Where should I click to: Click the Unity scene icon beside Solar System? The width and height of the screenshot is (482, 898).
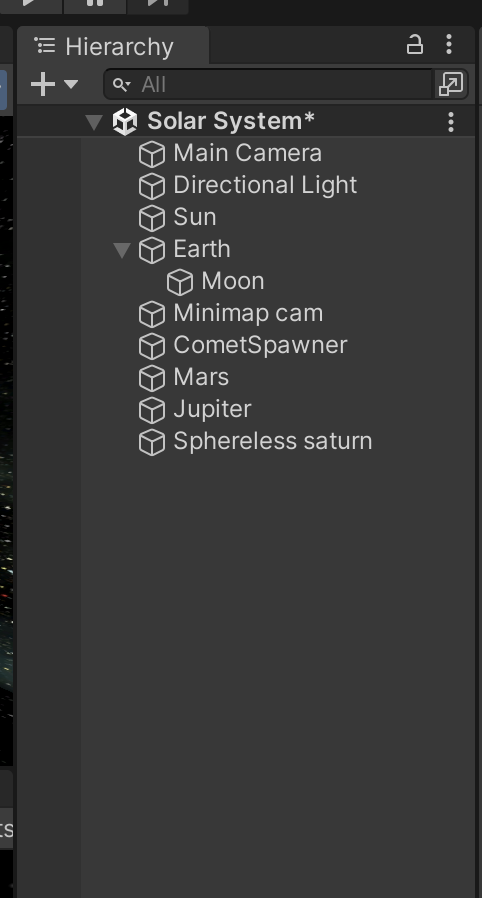coord(125,121)
